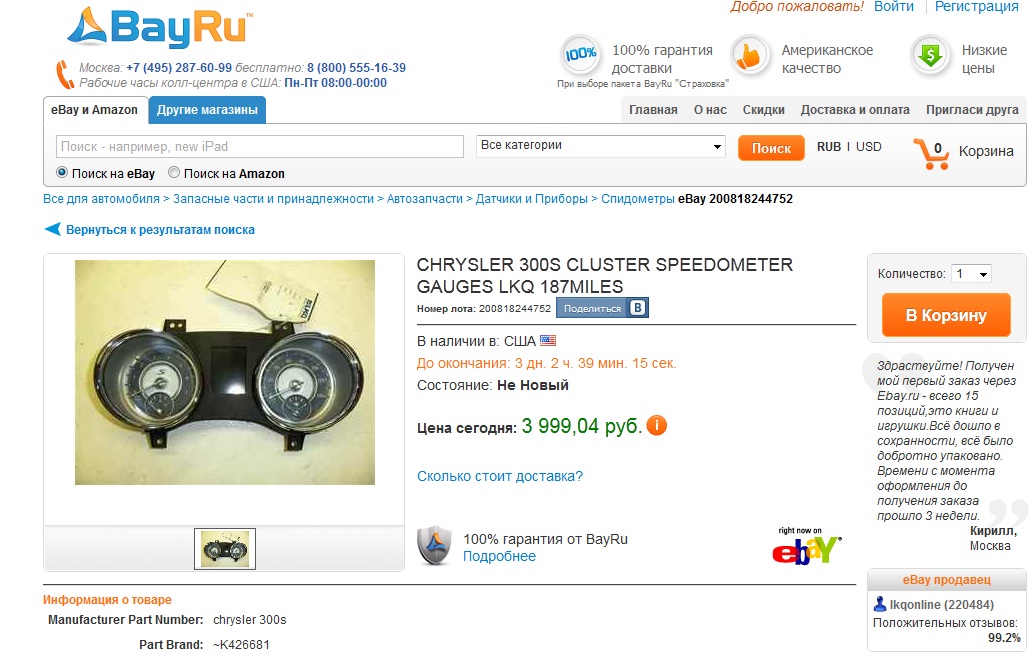
Task: Open the shopping cart icon
Action: tap(930, 153)
